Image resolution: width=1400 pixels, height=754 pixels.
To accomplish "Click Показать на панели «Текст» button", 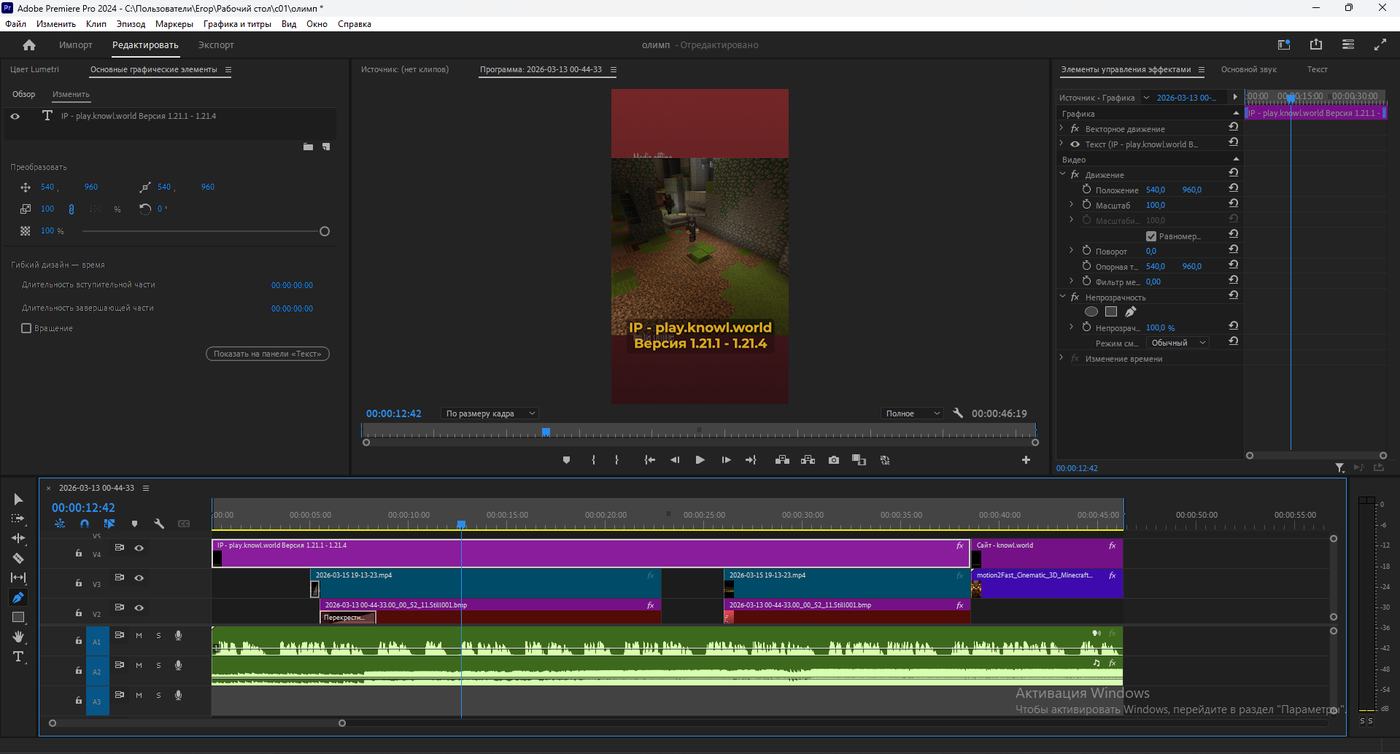I will 267,354.
